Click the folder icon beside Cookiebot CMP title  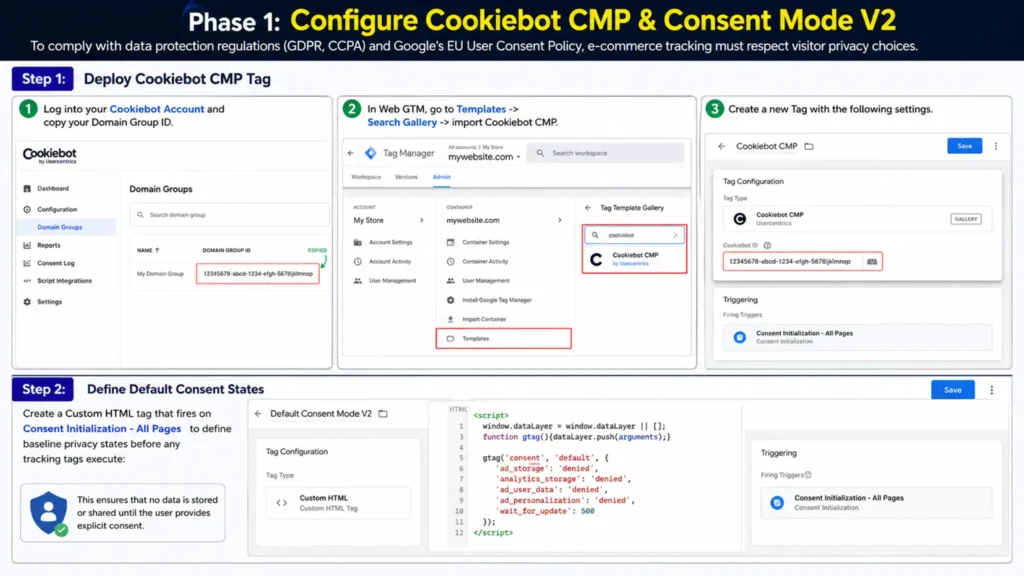809,146
